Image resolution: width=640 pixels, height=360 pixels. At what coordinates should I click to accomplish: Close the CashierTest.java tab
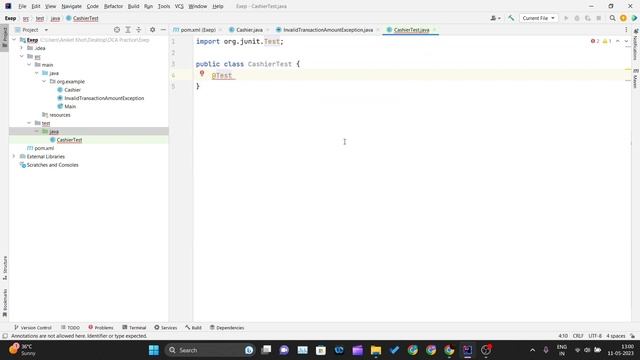click(x=434, y=30)
